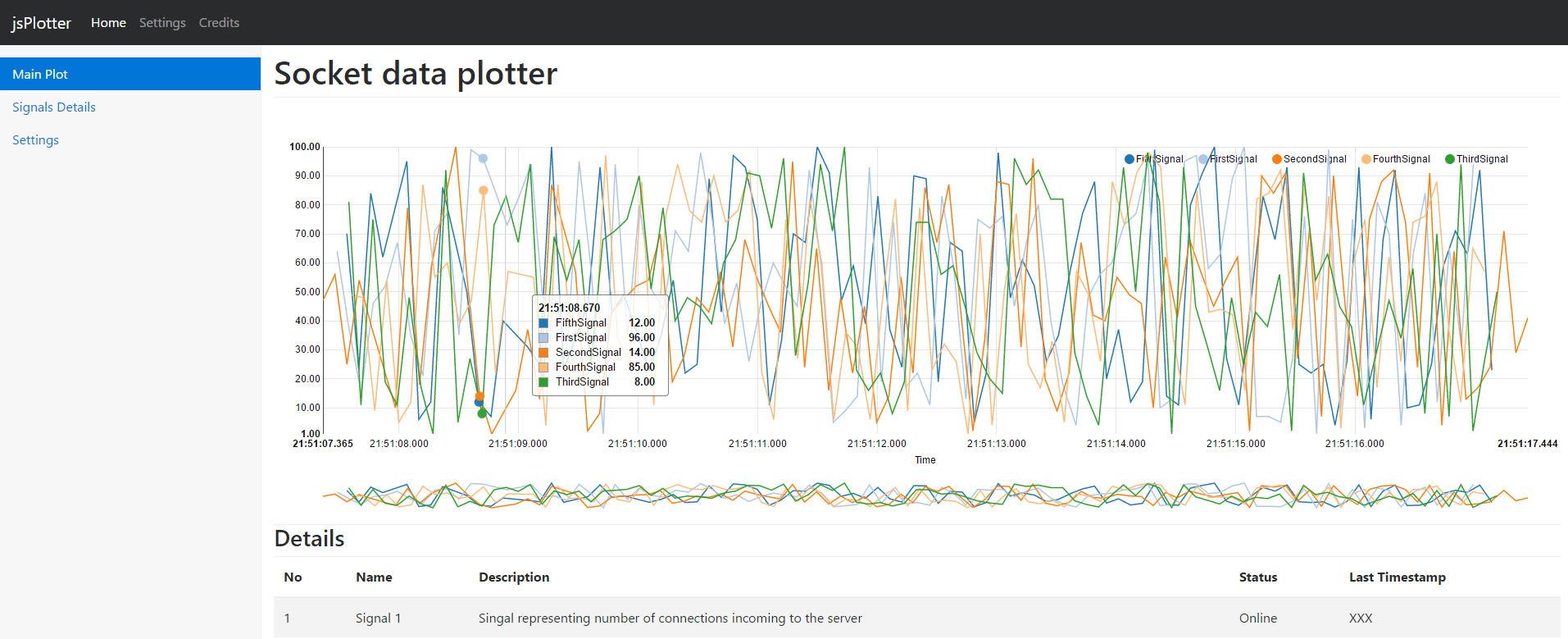Click ThirdSignal green swatch in tooltip
Viewport: 1568px width, 639px height.
(543, 382)
